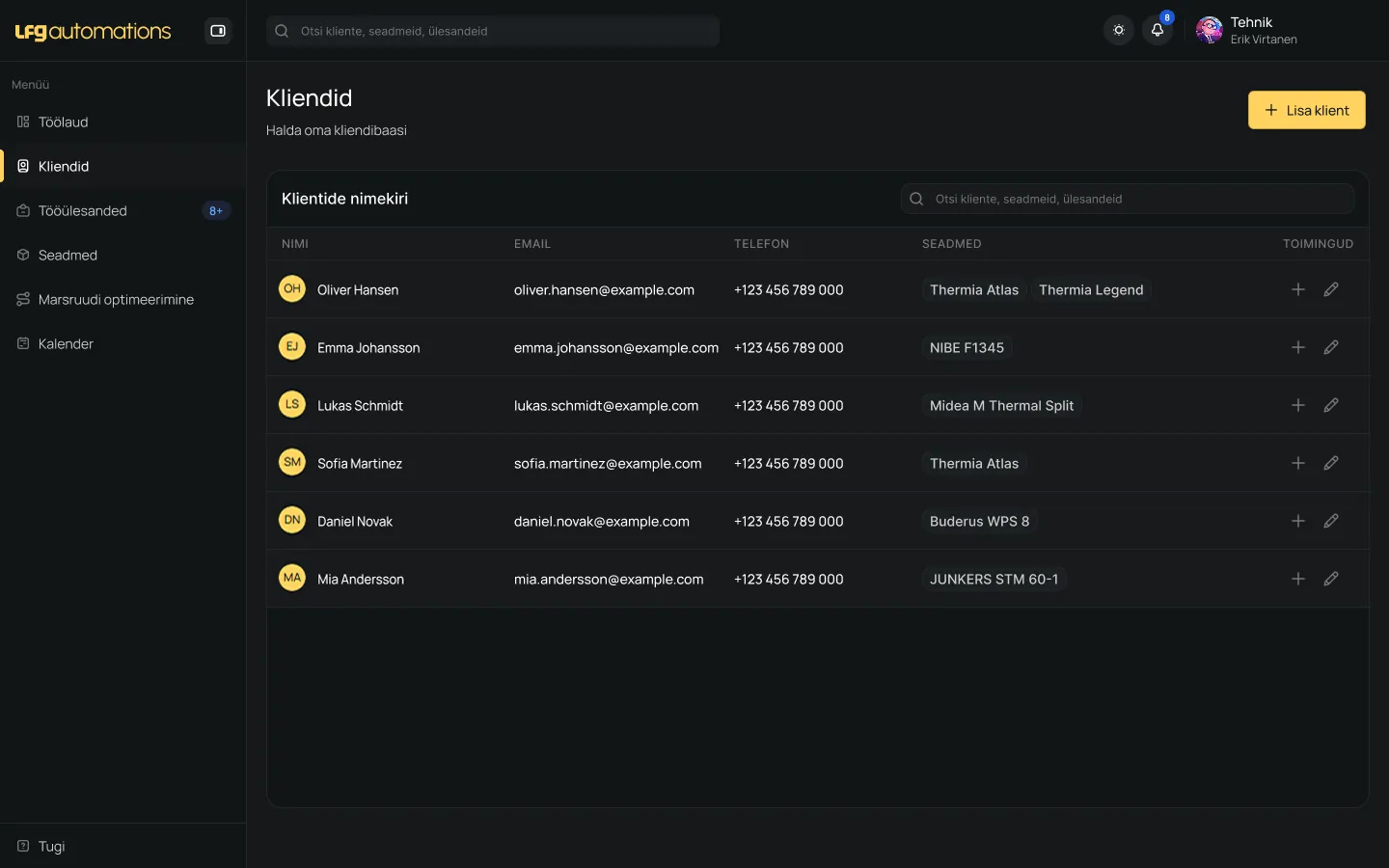The height and width of the screenshot is (868, 1389).
Task: Click daniel.novak@example.com email
Action: click(x=602, y=522)
